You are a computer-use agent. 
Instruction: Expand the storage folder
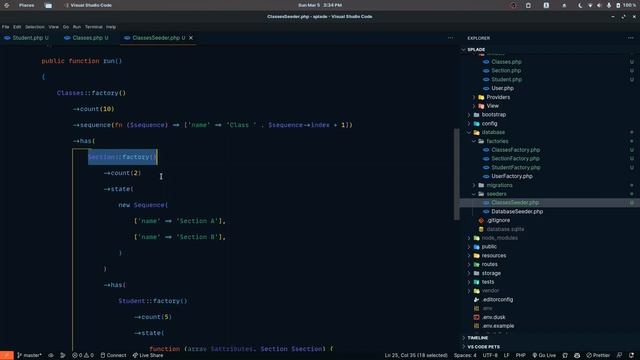(x=491, y=273)
